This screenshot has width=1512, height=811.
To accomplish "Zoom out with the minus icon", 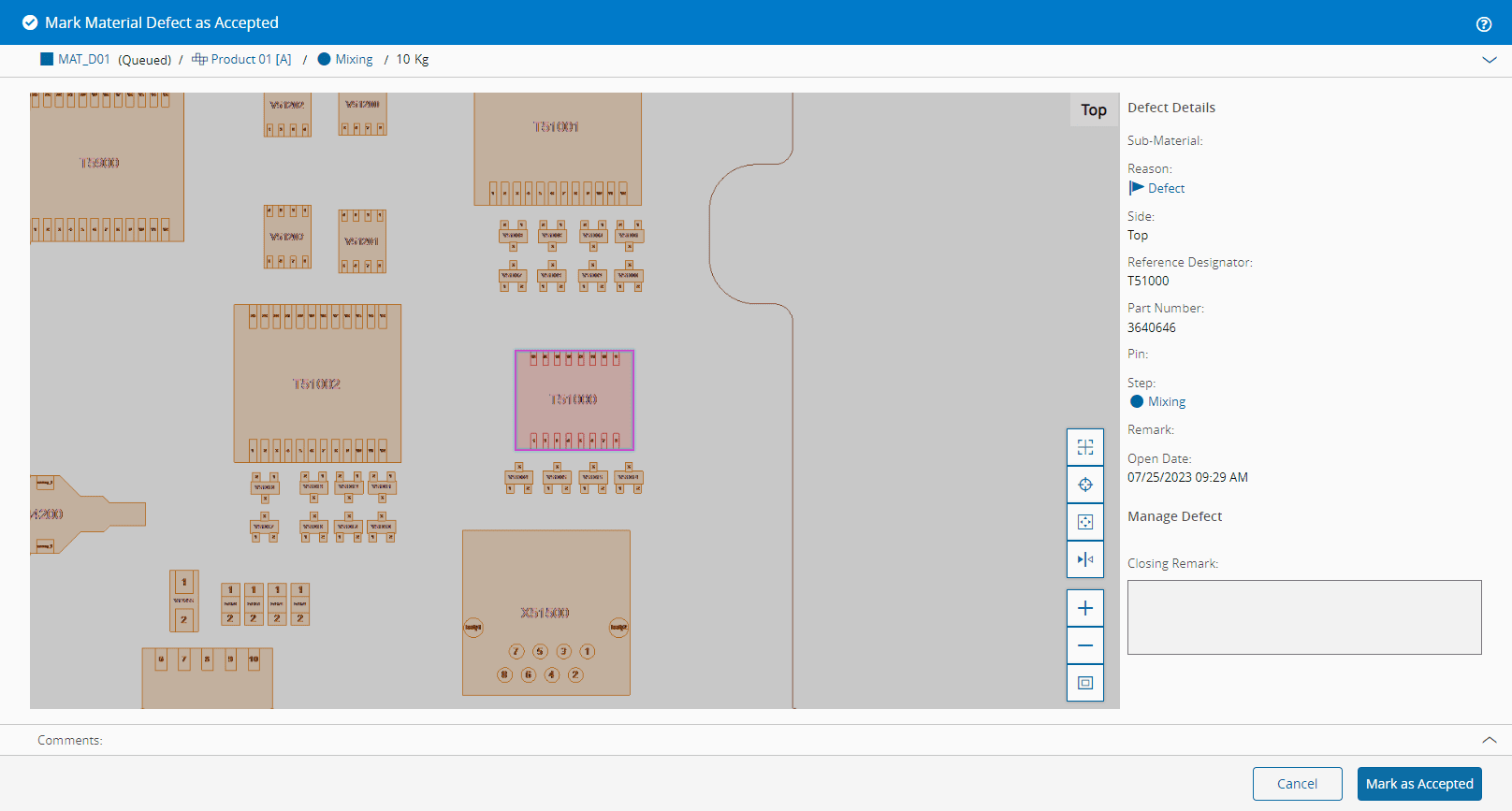I will coord(1085,645).
